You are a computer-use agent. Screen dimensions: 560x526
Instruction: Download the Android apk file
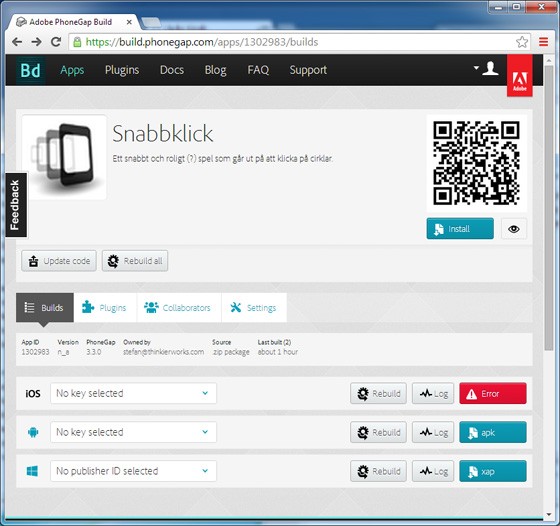click(493, 432)
